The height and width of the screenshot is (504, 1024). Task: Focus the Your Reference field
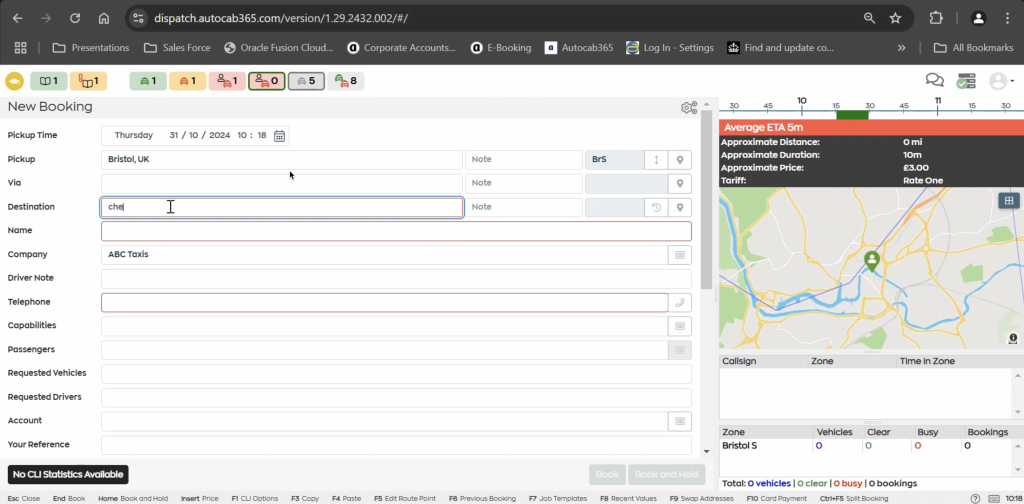396,445
